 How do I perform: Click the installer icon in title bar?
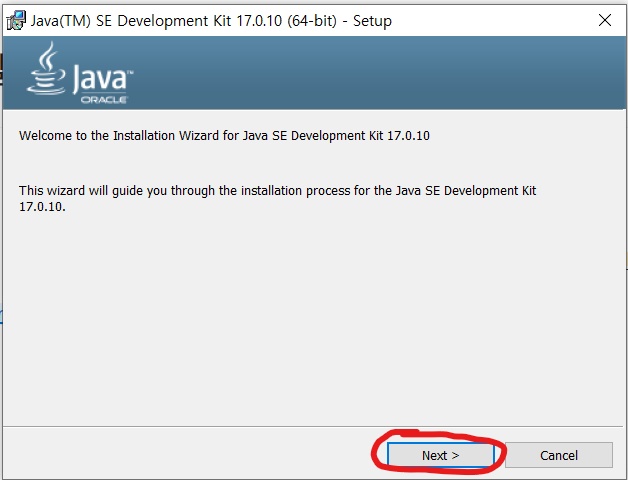point(16,21)
